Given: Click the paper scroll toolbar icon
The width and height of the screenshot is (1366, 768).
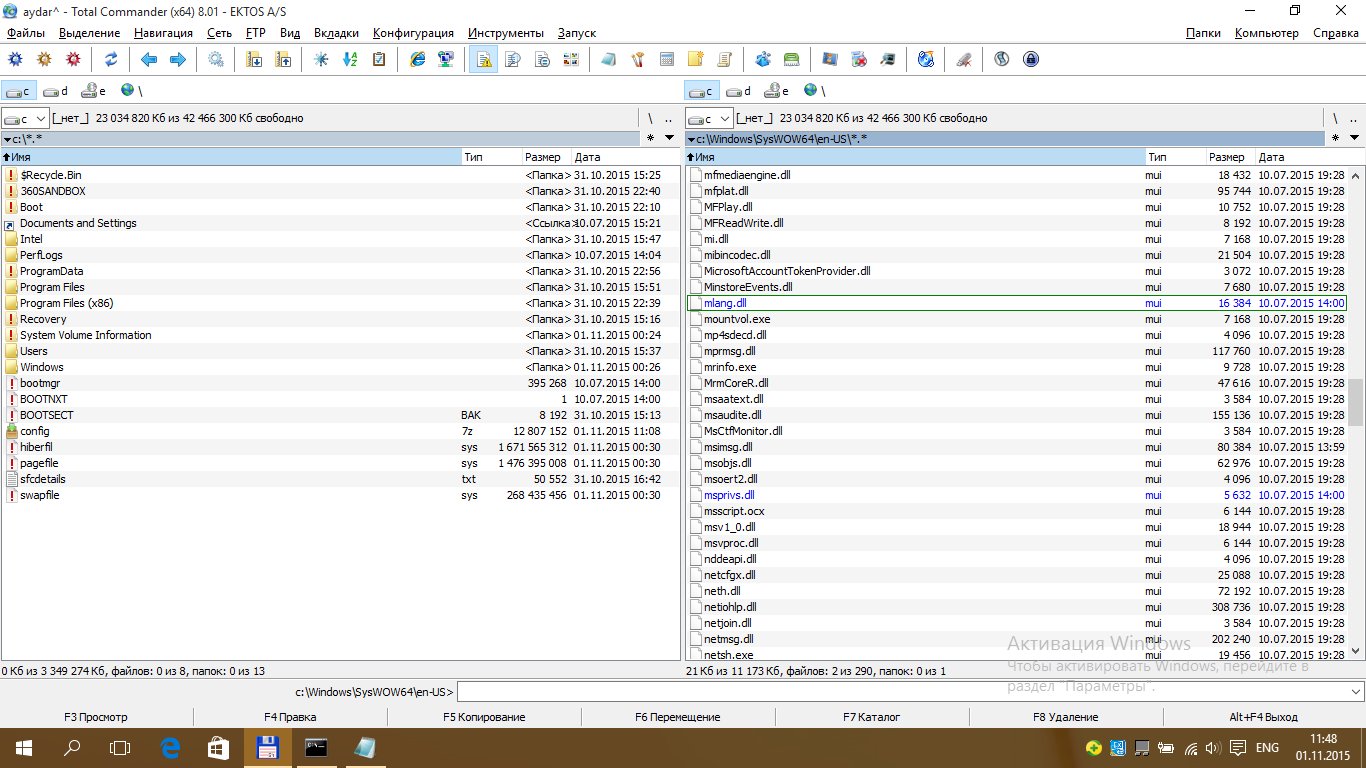Looking at the screenshot, I should pos(724,59).
